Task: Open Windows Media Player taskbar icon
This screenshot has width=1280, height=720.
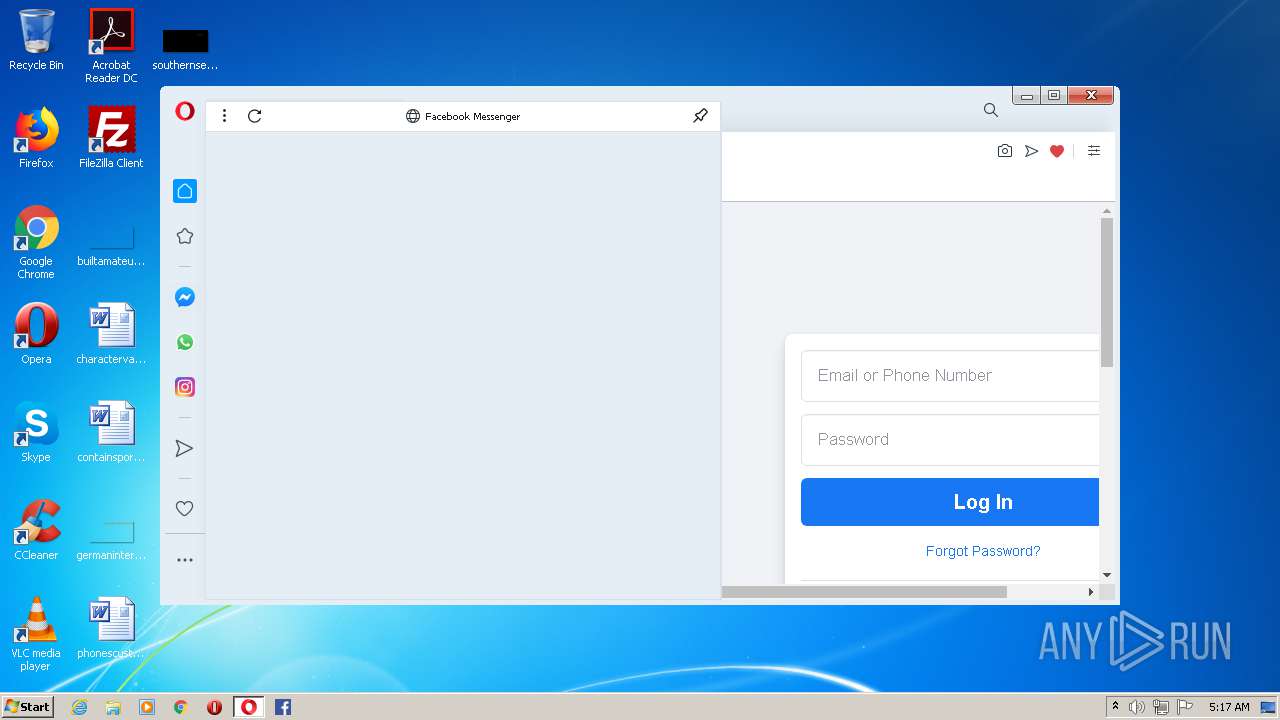Action: (147, 707)
